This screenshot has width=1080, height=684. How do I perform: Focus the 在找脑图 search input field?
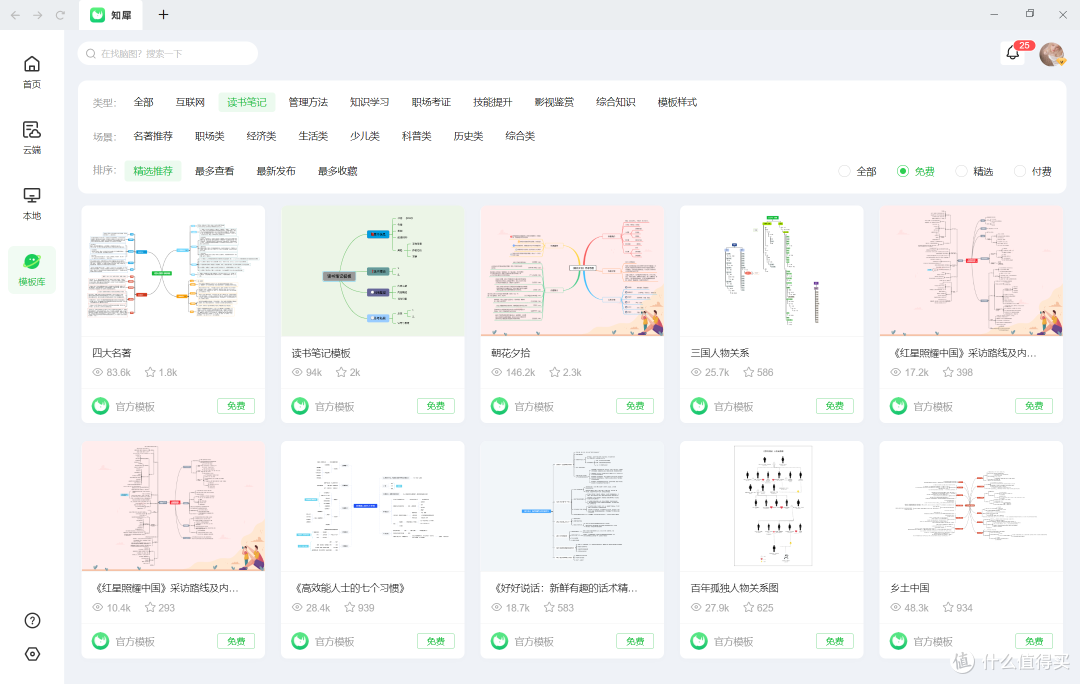click(x=168, y=54)
